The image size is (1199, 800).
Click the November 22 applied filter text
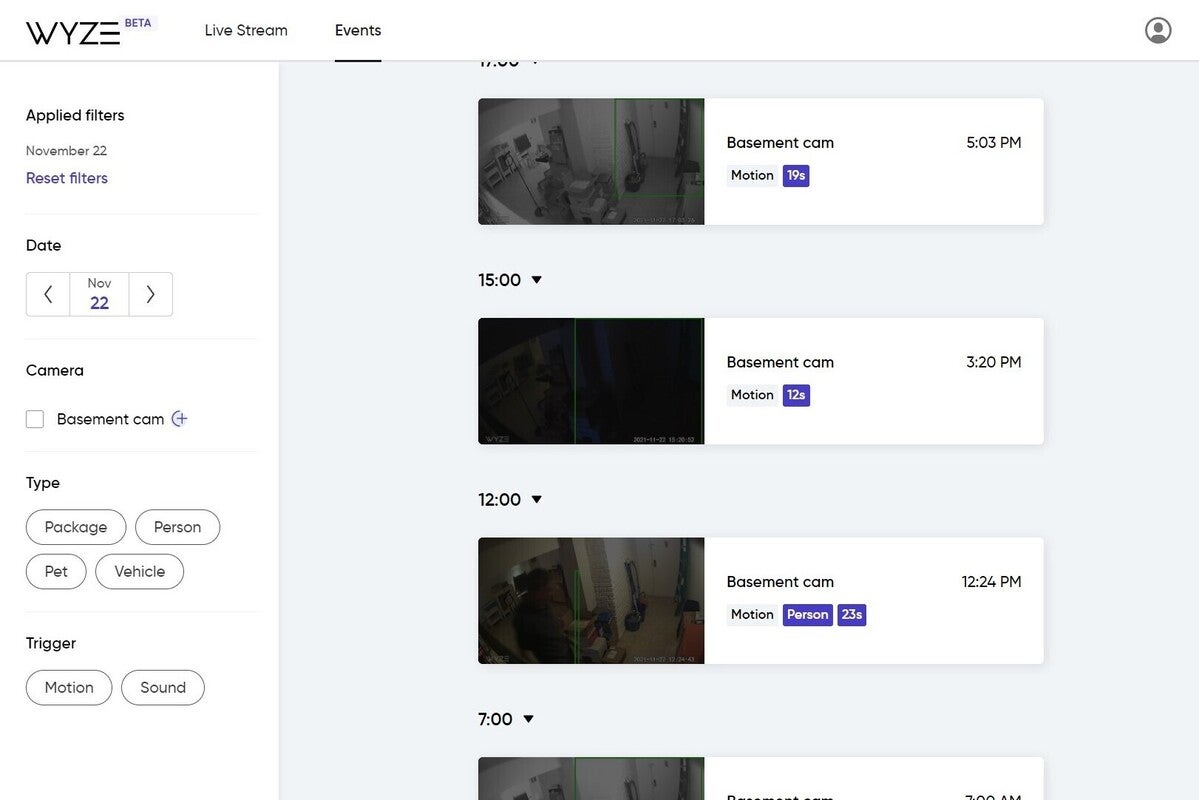67,151
